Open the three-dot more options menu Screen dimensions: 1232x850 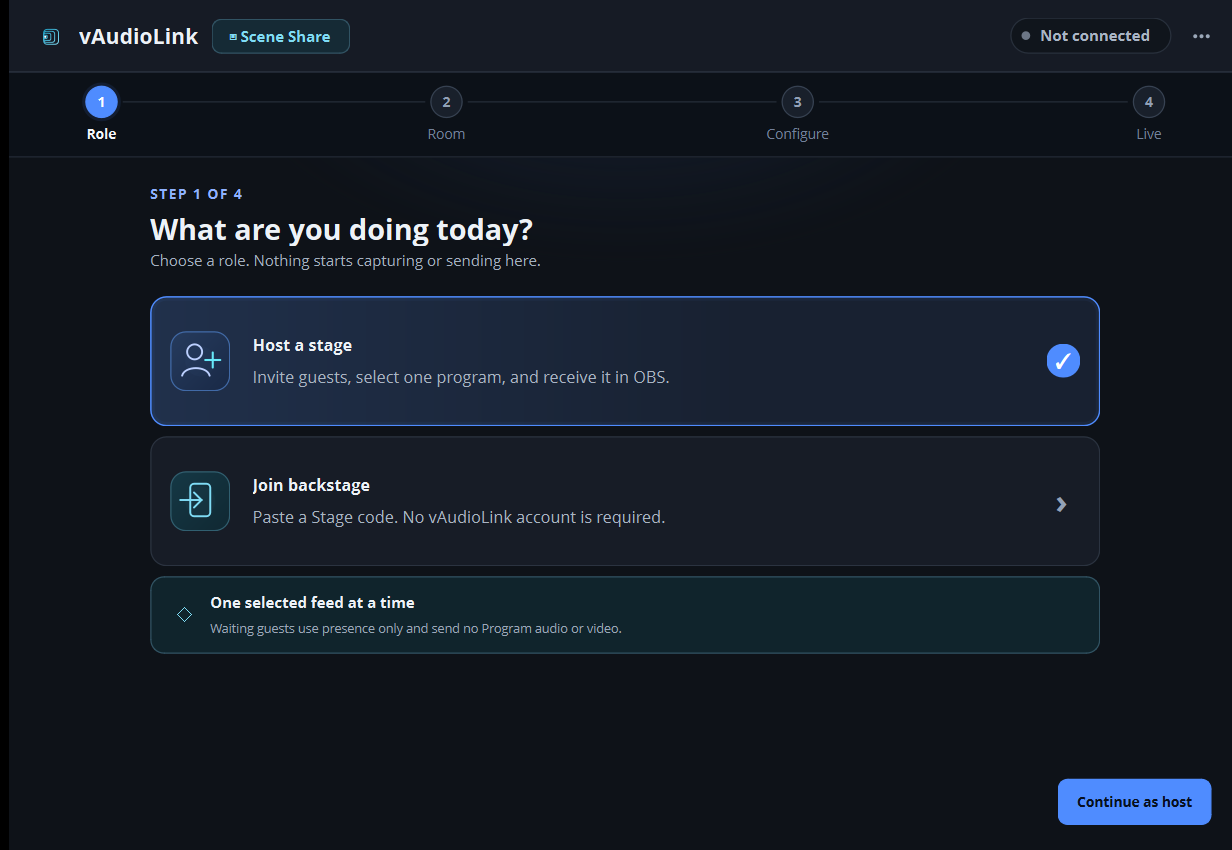[x=1201, y=36]
